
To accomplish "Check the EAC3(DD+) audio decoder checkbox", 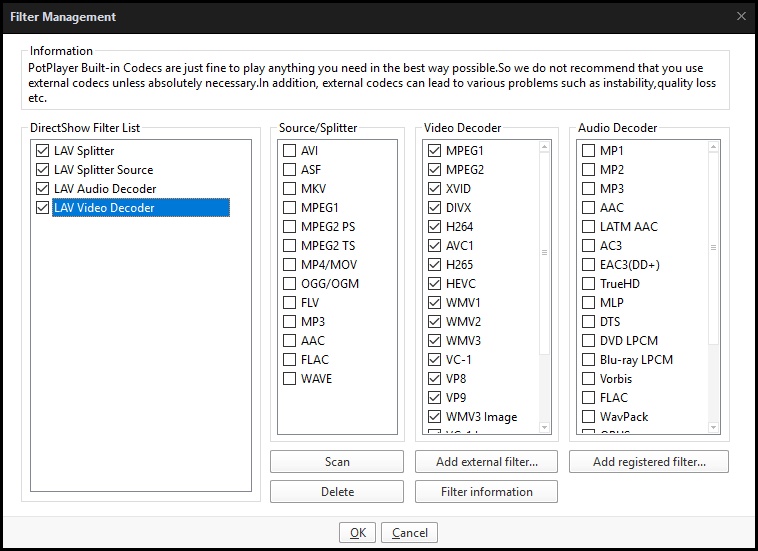I will (588, 265).
